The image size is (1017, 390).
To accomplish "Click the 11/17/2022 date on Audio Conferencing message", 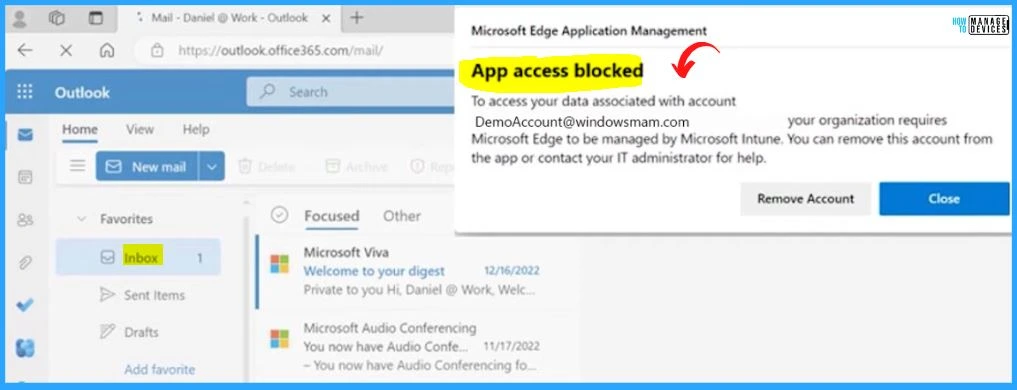I will tap(512, 346).
